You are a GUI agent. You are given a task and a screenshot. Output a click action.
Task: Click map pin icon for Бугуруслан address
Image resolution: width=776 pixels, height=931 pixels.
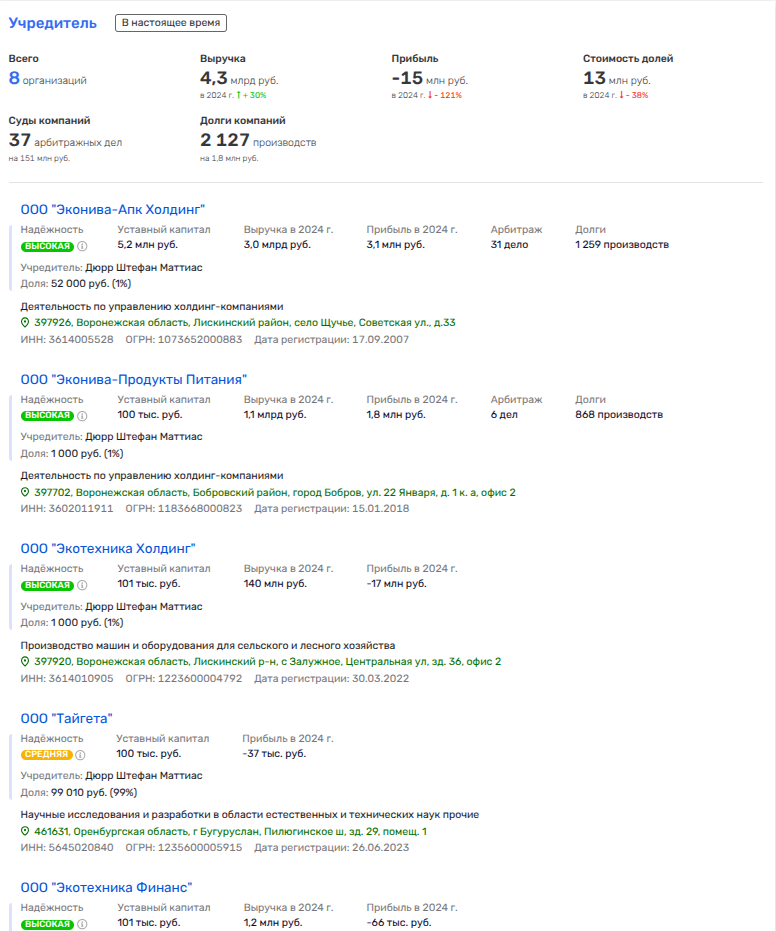coord(26,832)
